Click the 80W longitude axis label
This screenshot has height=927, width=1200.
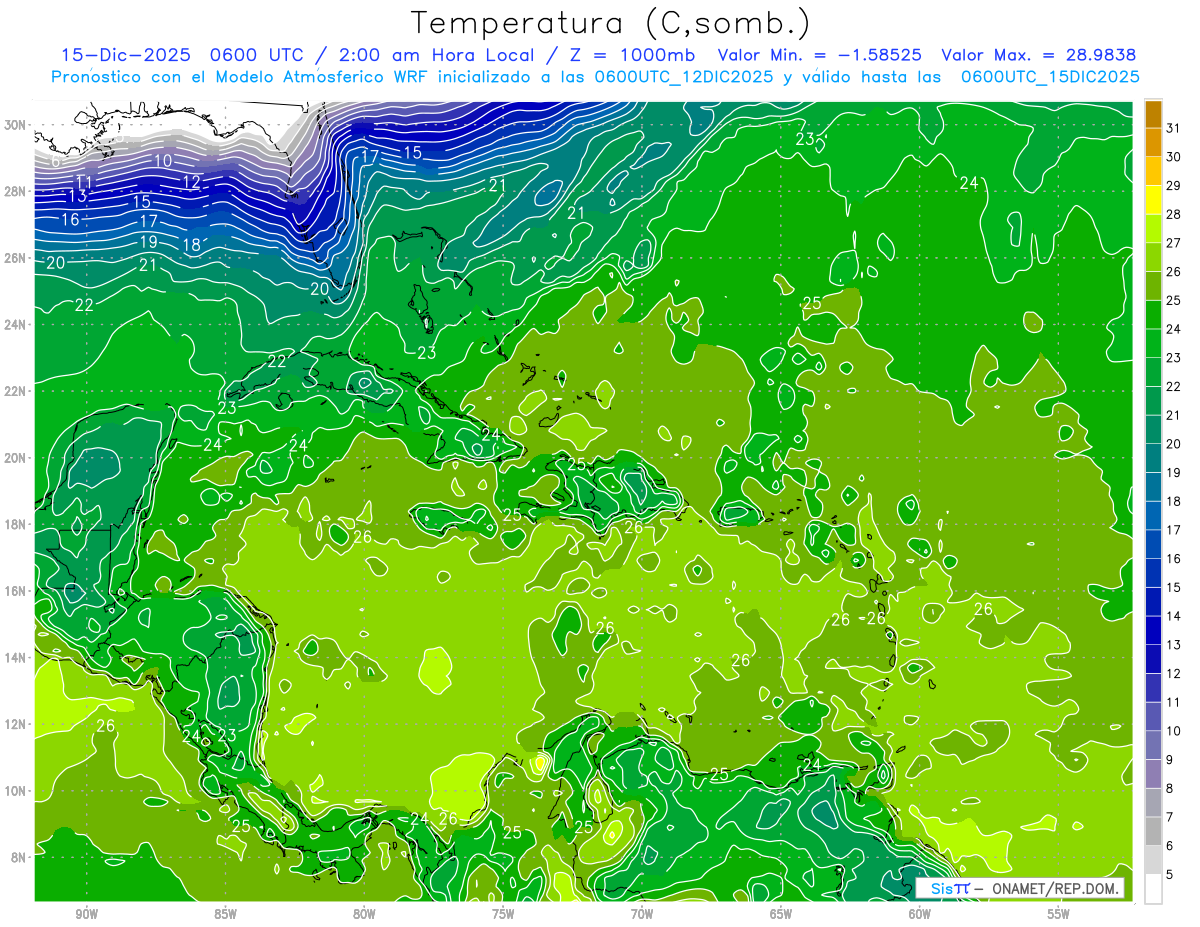[x=364, y=915]
